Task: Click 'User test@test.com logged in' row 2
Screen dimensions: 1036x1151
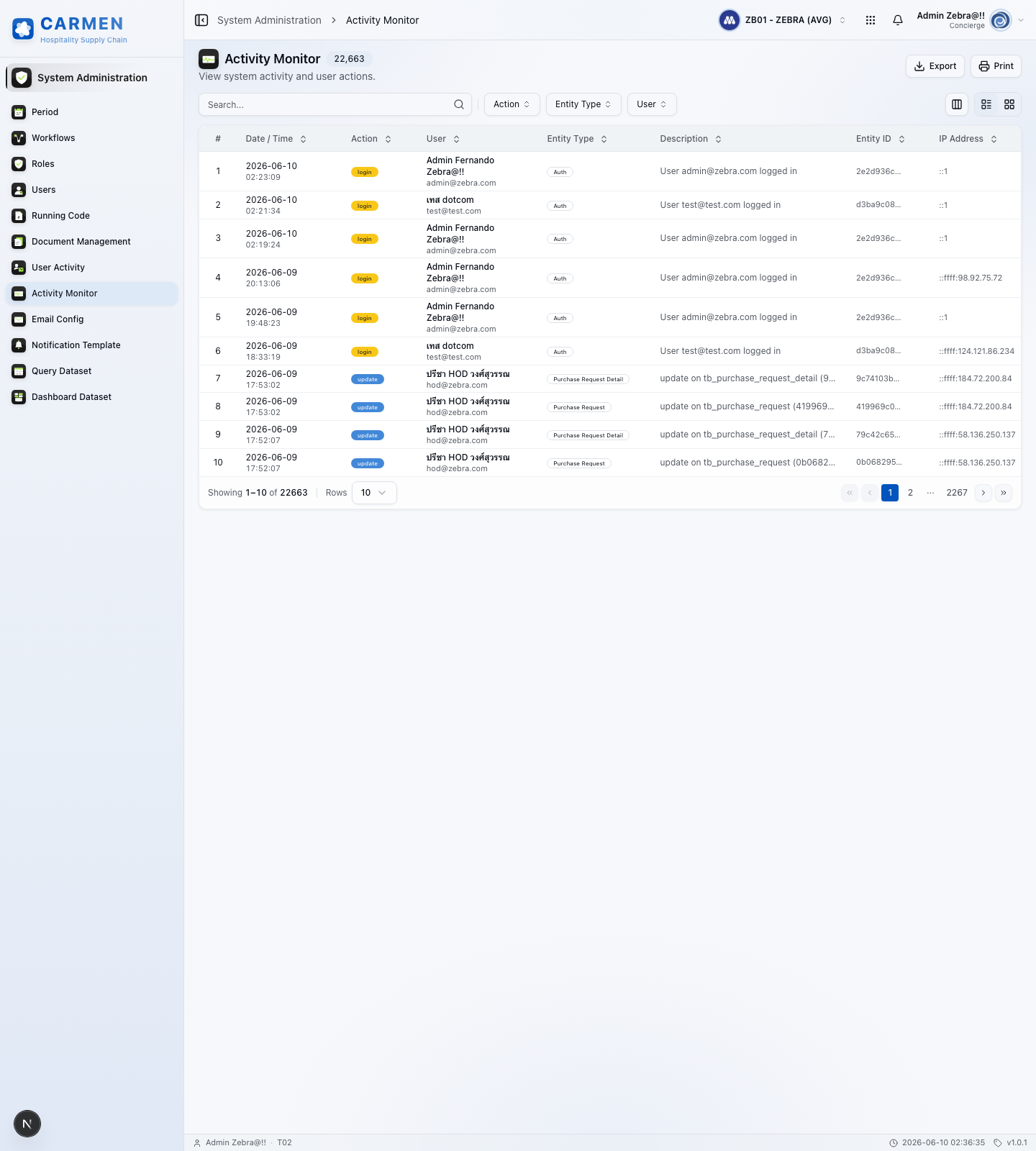Action: 720,205
